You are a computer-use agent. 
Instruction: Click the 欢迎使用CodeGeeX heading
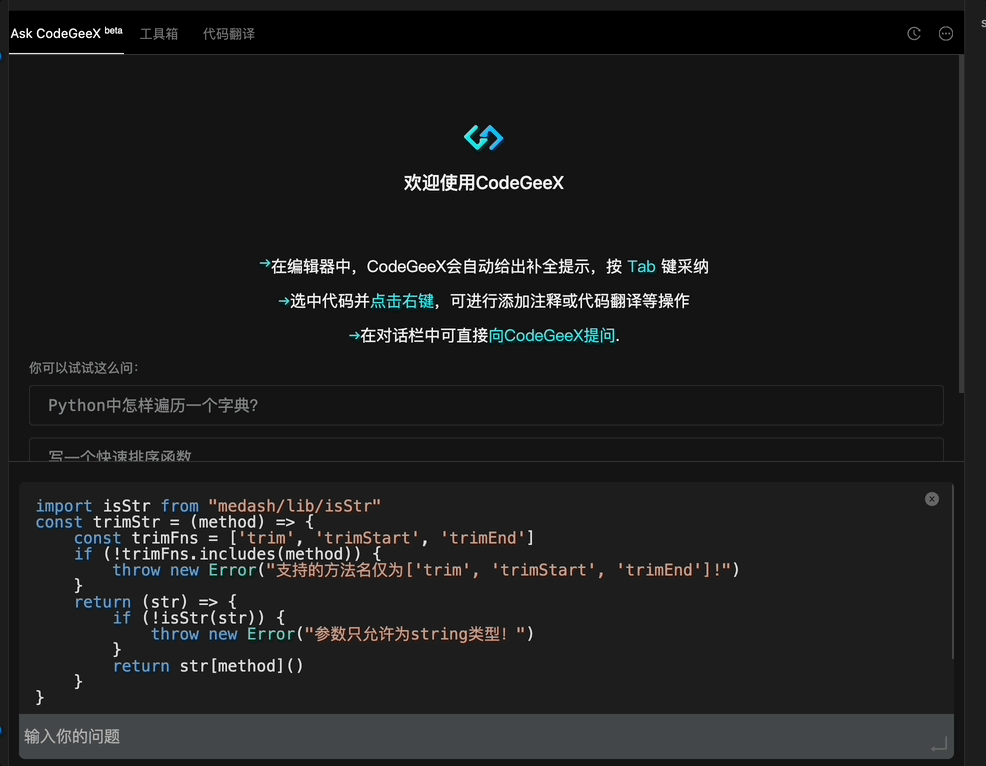(484, 183)
